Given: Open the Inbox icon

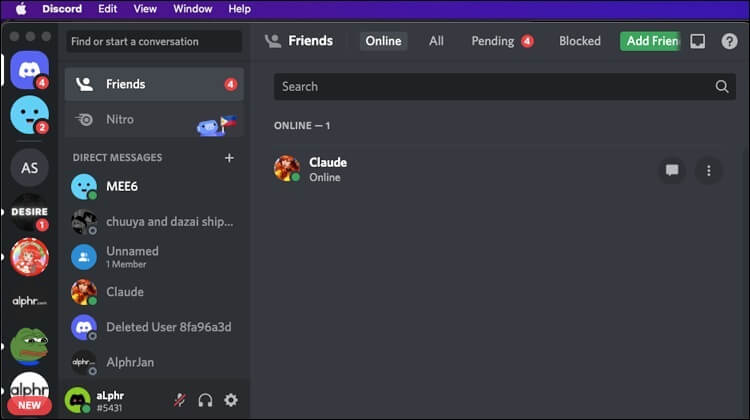Looking at the screenshot, I should pyautogui.click(x=697, y=41).
